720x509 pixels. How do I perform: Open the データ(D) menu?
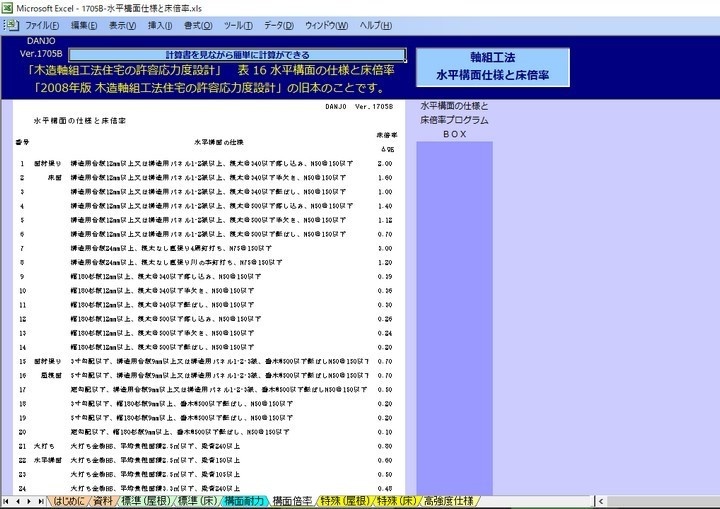[x=279, y=26]
